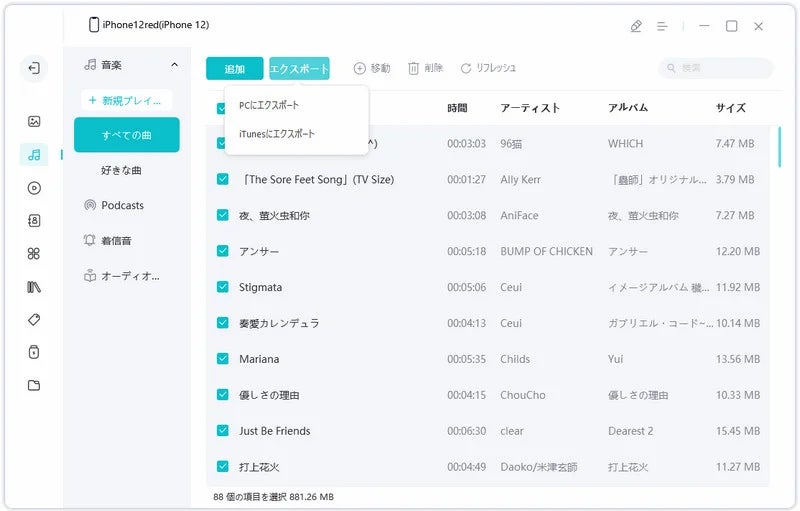This screenshot has height=511, width=800.
Task: Click the 削除 trash icon
Action: 413,68
